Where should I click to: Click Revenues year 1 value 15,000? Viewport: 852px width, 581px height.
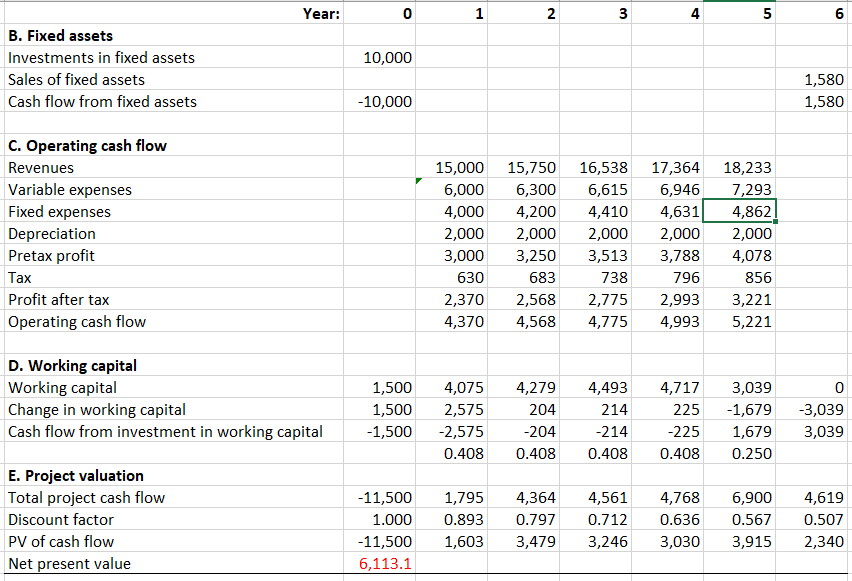[452, 167]
